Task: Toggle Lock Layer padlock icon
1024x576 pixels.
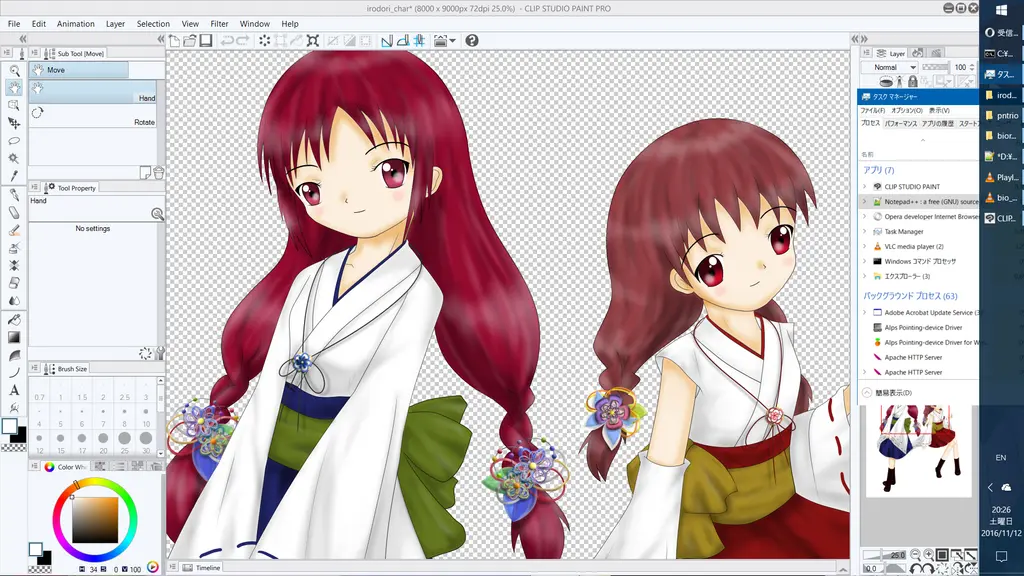Action: [913, 81]
